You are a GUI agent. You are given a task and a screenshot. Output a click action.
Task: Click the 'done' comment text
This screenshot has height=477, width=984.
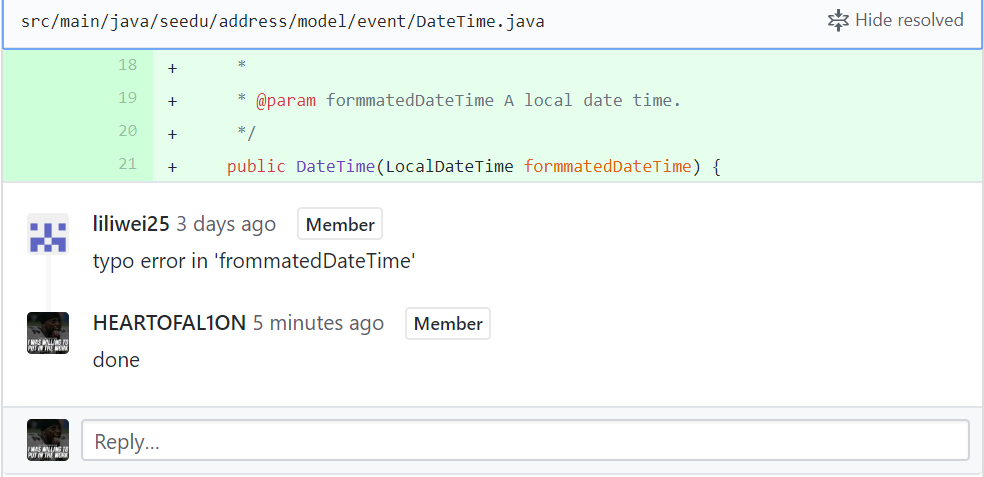pos(116,360)
